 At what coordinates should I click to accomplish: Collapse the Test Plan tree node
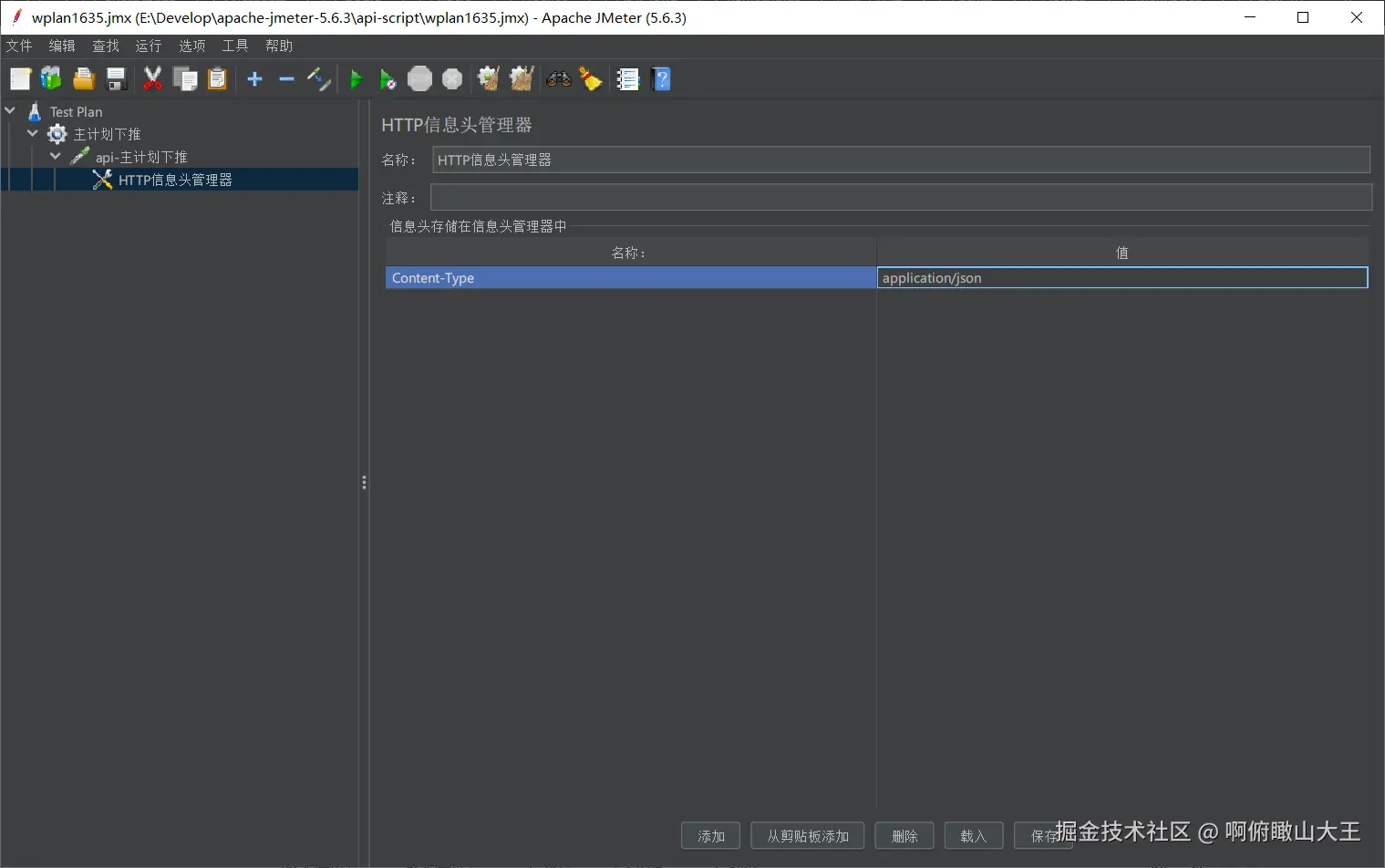point(10,111)
